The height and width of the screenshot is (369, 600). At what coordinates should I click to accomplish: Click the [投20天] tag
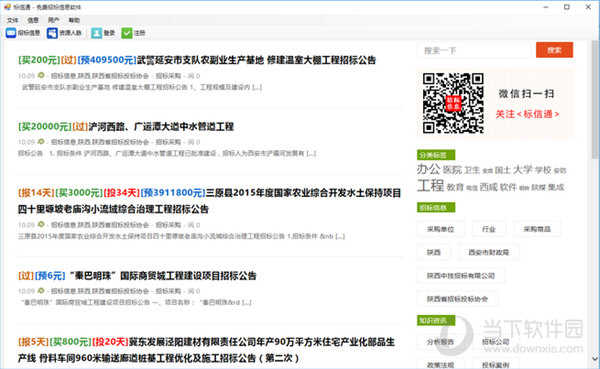click(110, 341)
